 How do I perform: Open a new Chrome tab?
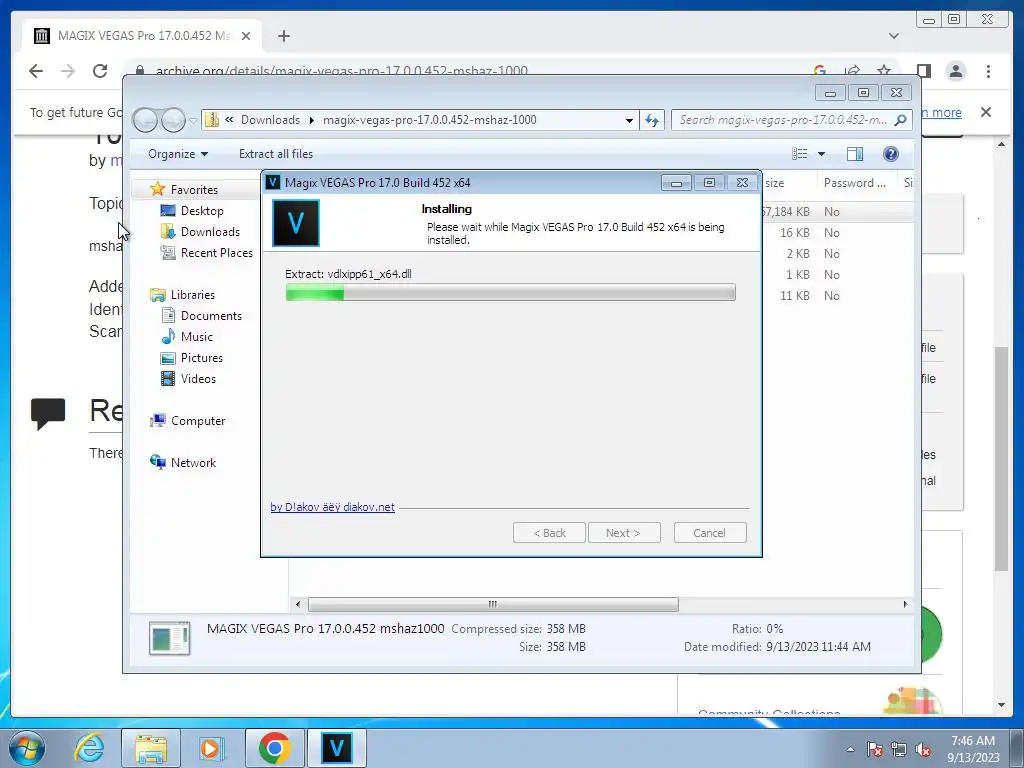283,36
